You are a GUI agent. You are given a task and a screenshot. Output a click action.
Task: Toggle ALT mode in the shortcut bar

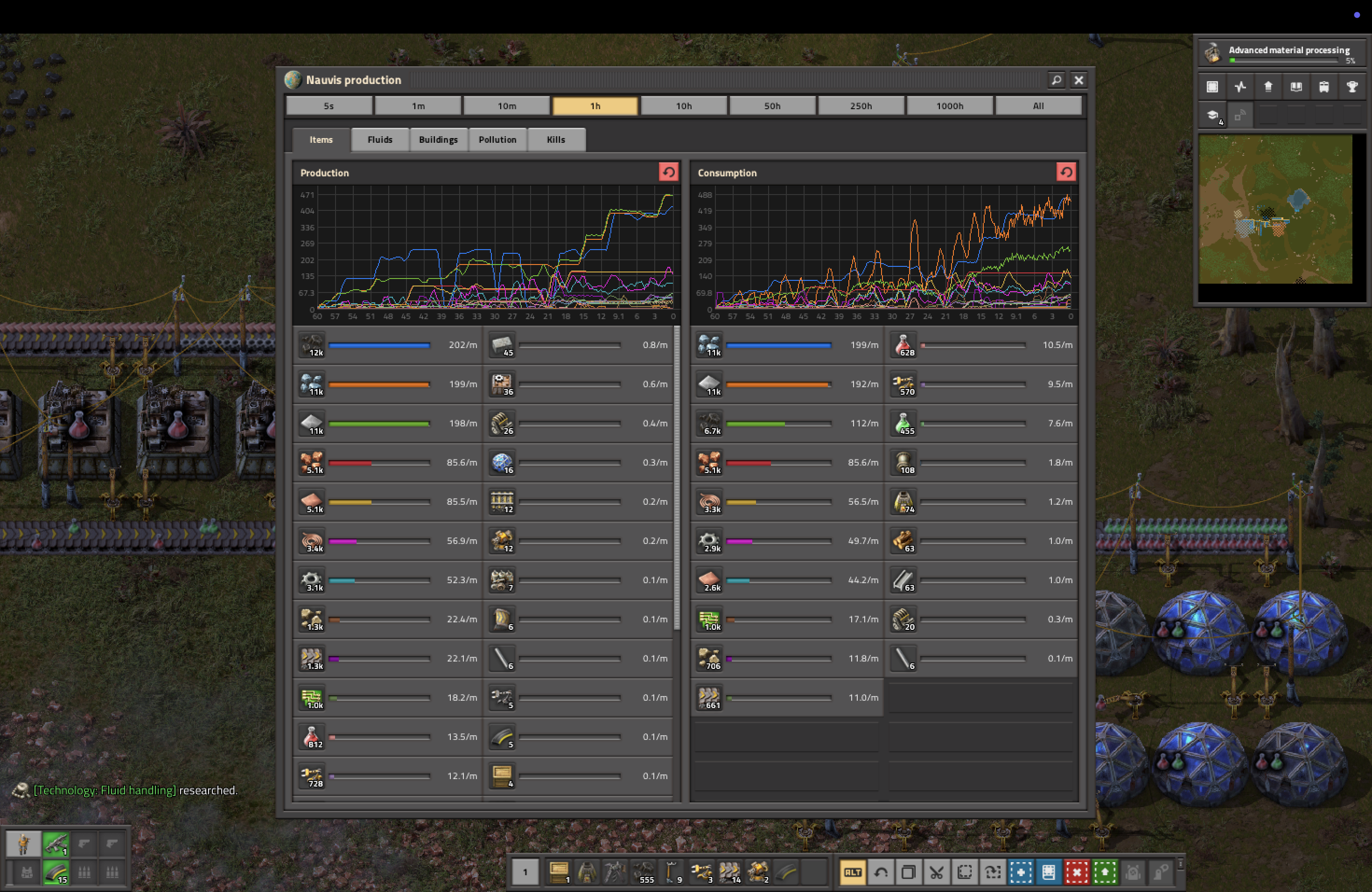(x=853, y=872)
